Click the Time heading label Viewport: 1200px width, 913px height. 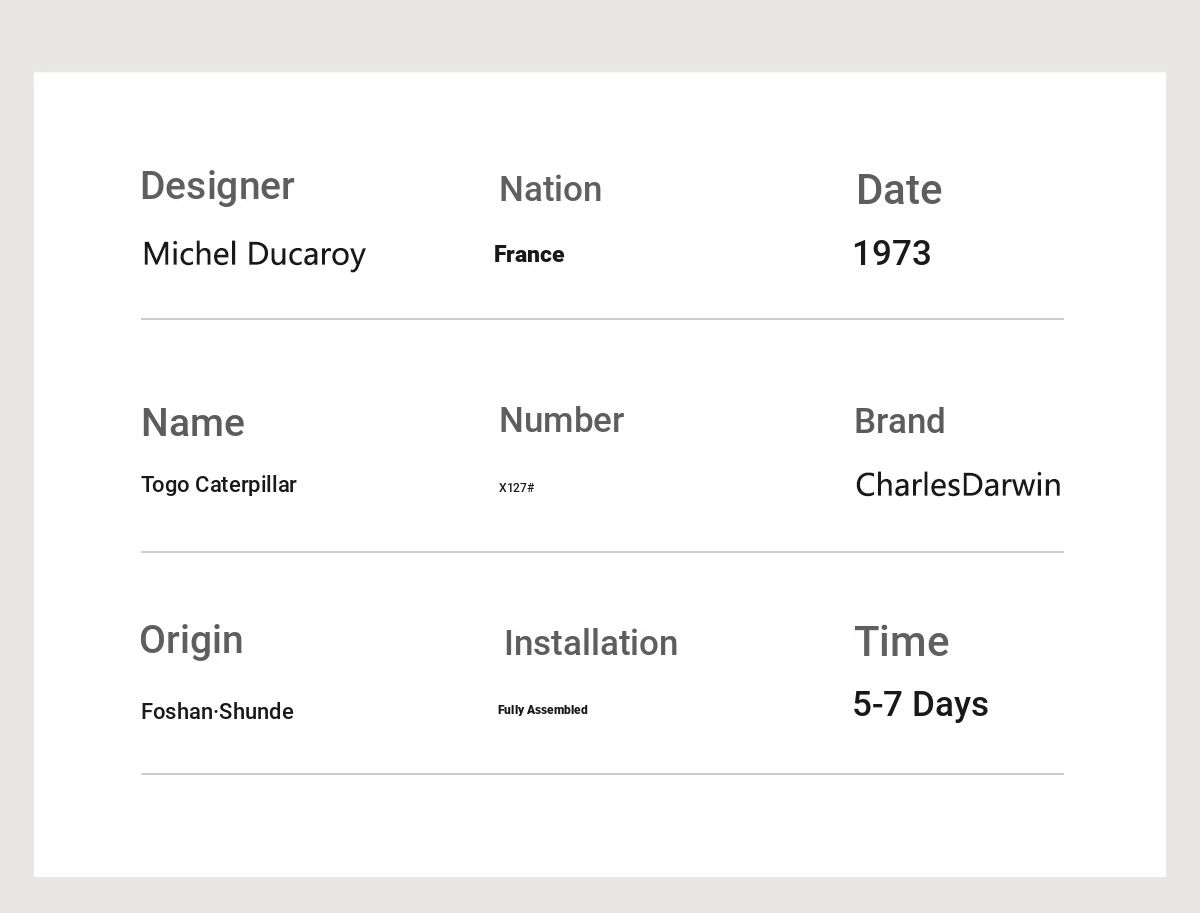tap(901, 642)
